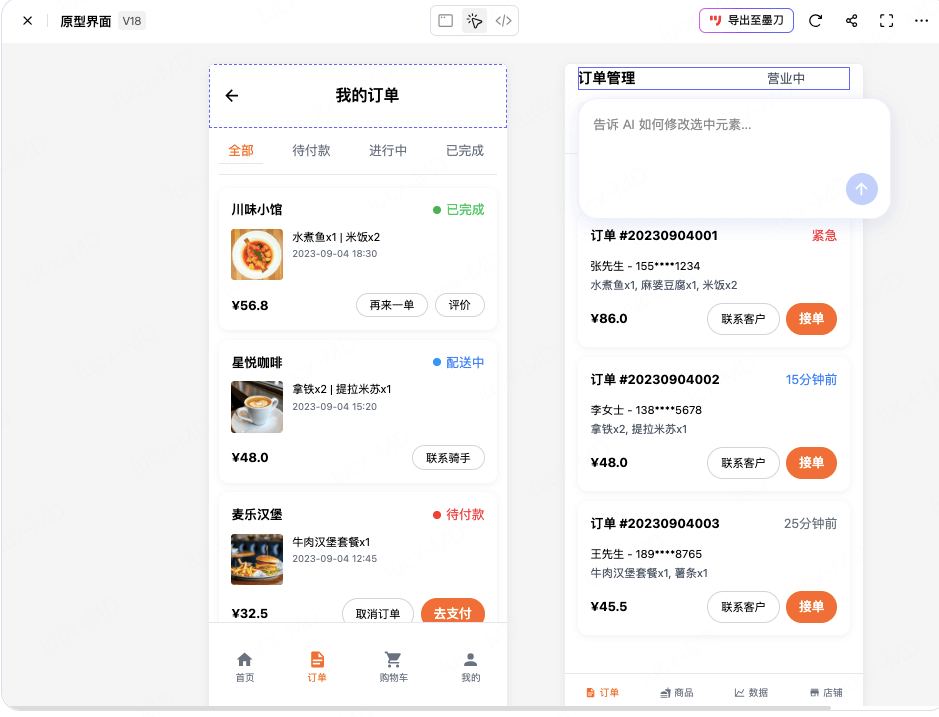939x717 pixels.
Task: Click 再来一单 on 川味小馆 order
Action: (392, 305)
